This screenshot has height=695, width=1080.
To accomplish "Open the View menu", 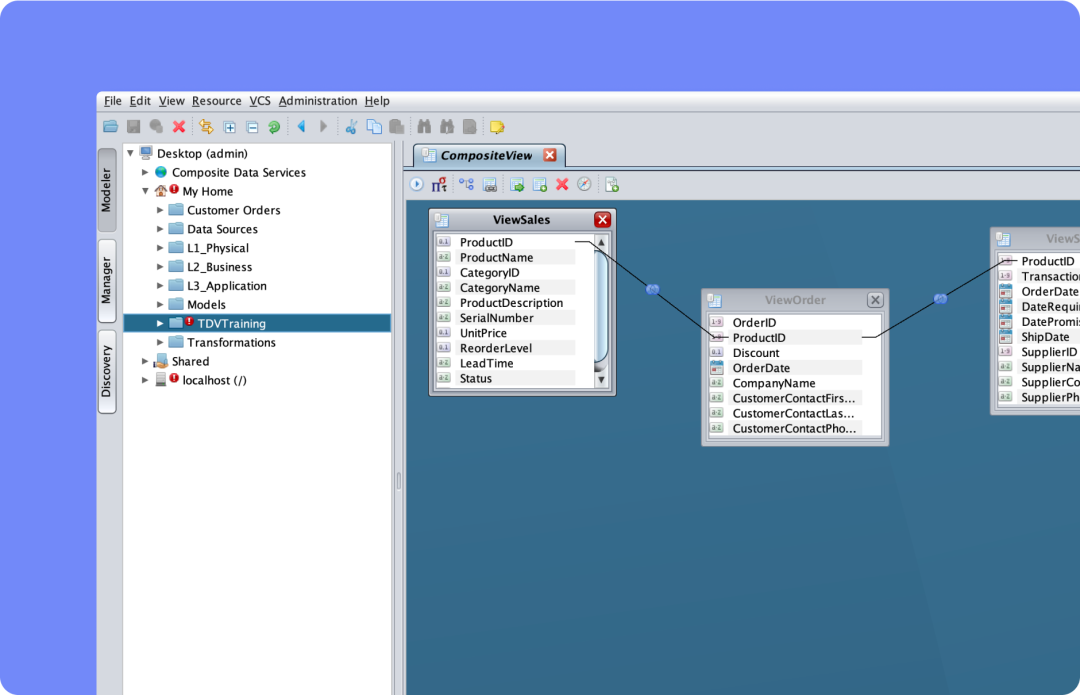I will (172, 101).
